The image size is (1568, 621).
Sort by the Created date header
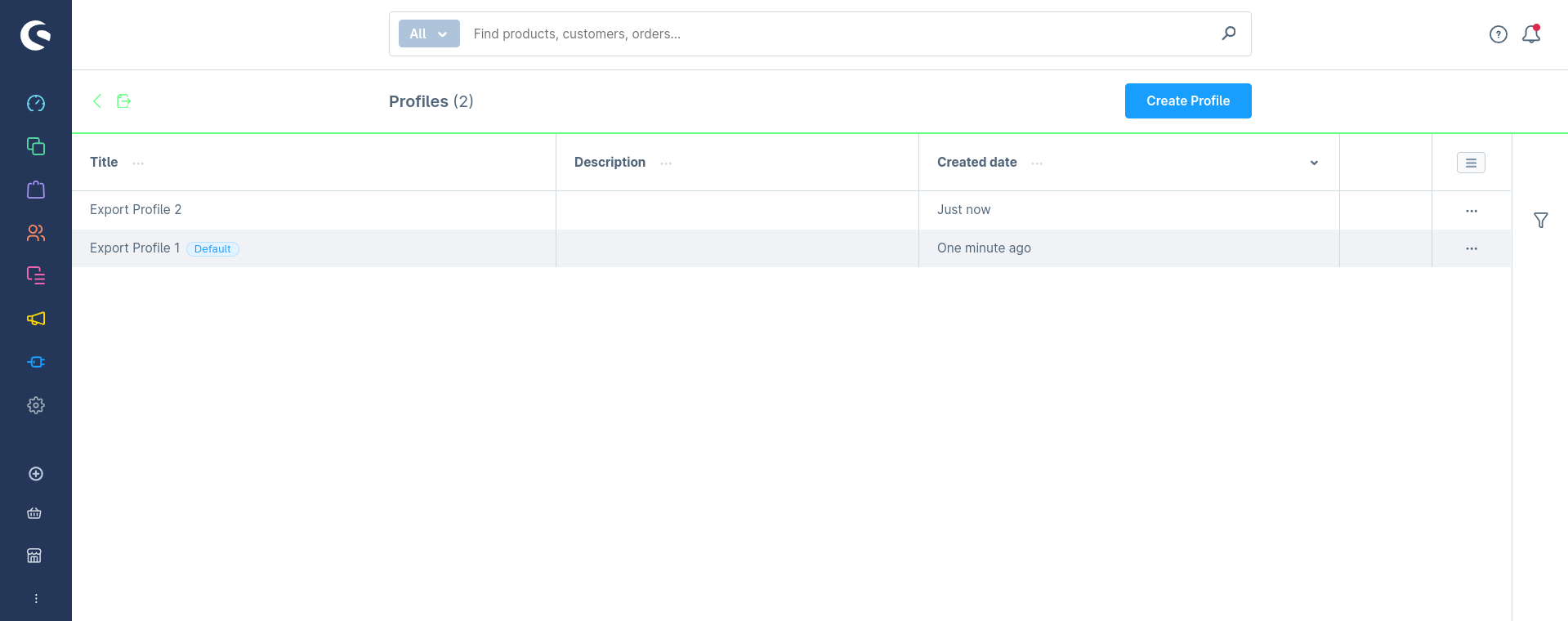pos(977,162)
